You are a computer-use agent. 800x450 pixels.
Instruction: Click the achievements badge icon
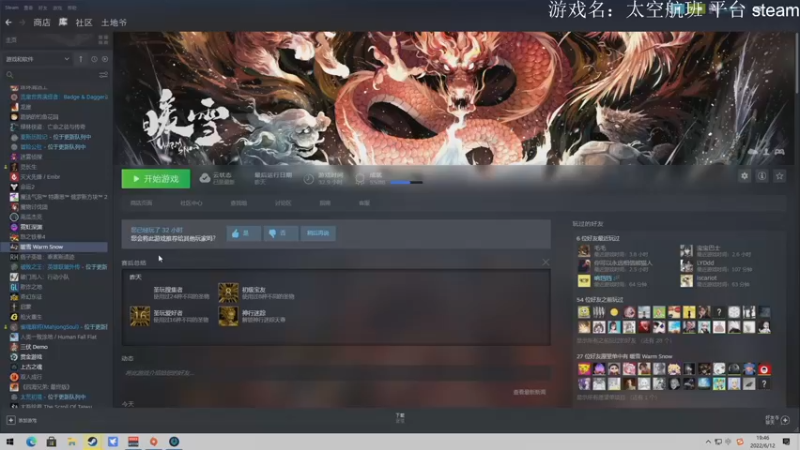[360, 179]
